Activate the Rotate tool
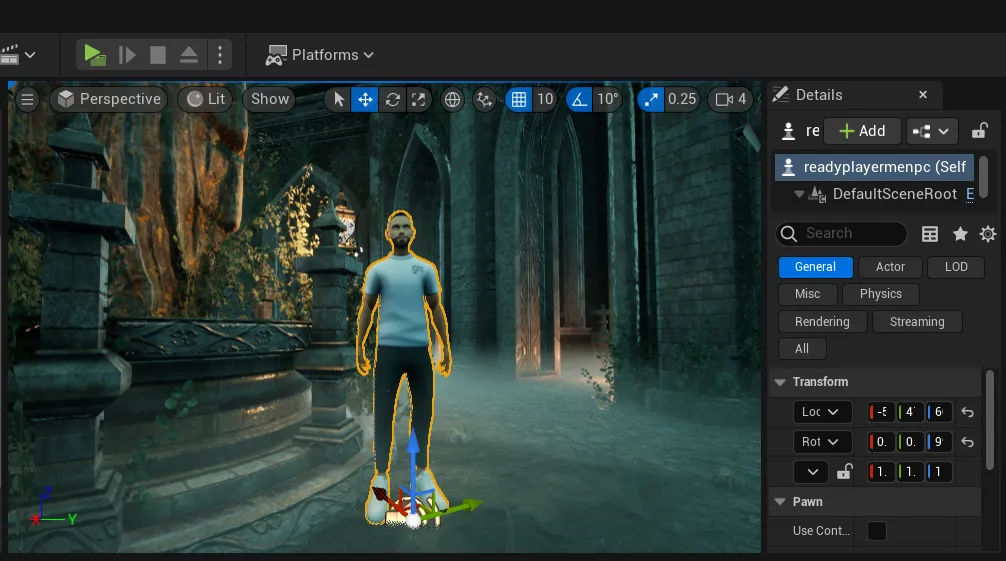 [x=393, y=99]
